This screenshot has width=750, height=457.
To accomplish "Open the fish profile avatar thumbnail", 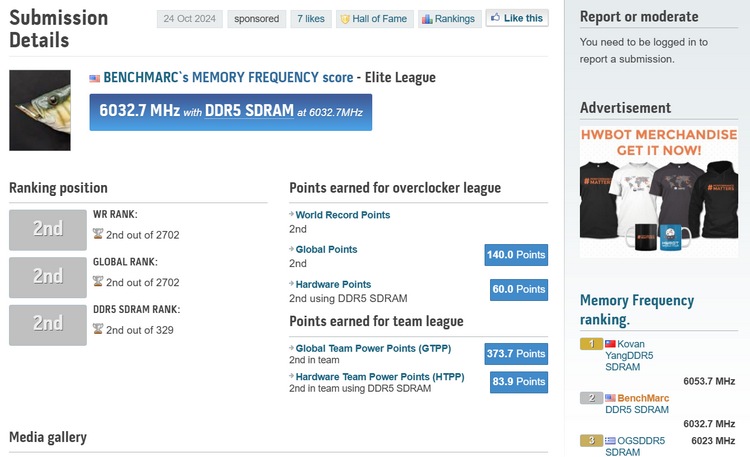I will pos(40,110).
